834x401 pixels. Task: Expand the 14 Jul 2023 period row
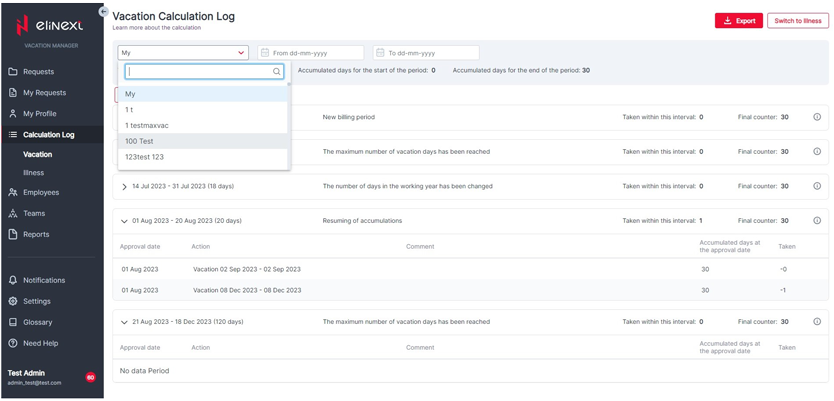pyautogui.click(x=124, y=187)
